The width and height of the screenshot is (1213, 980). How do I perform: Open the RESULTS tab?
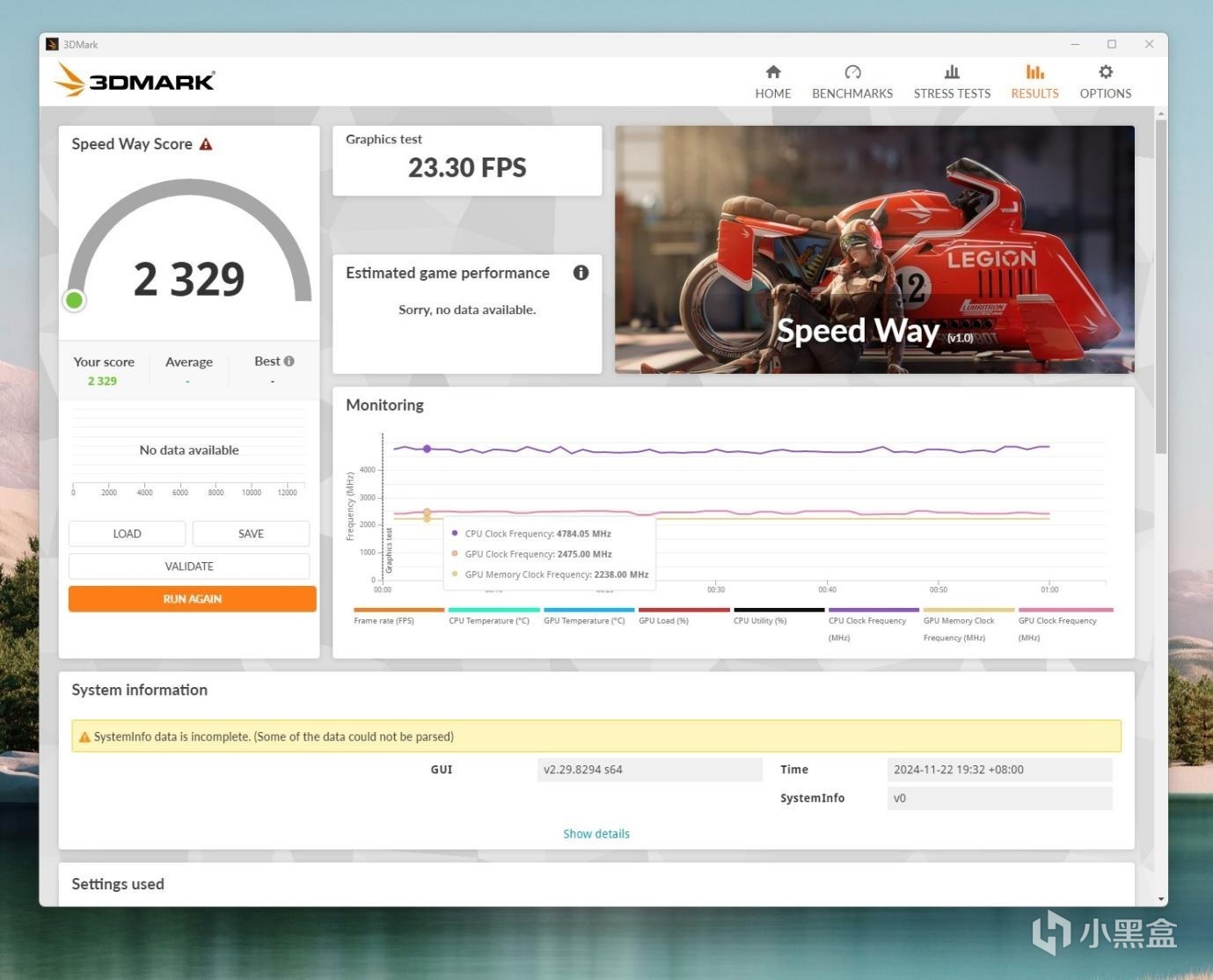point(1034,82)
